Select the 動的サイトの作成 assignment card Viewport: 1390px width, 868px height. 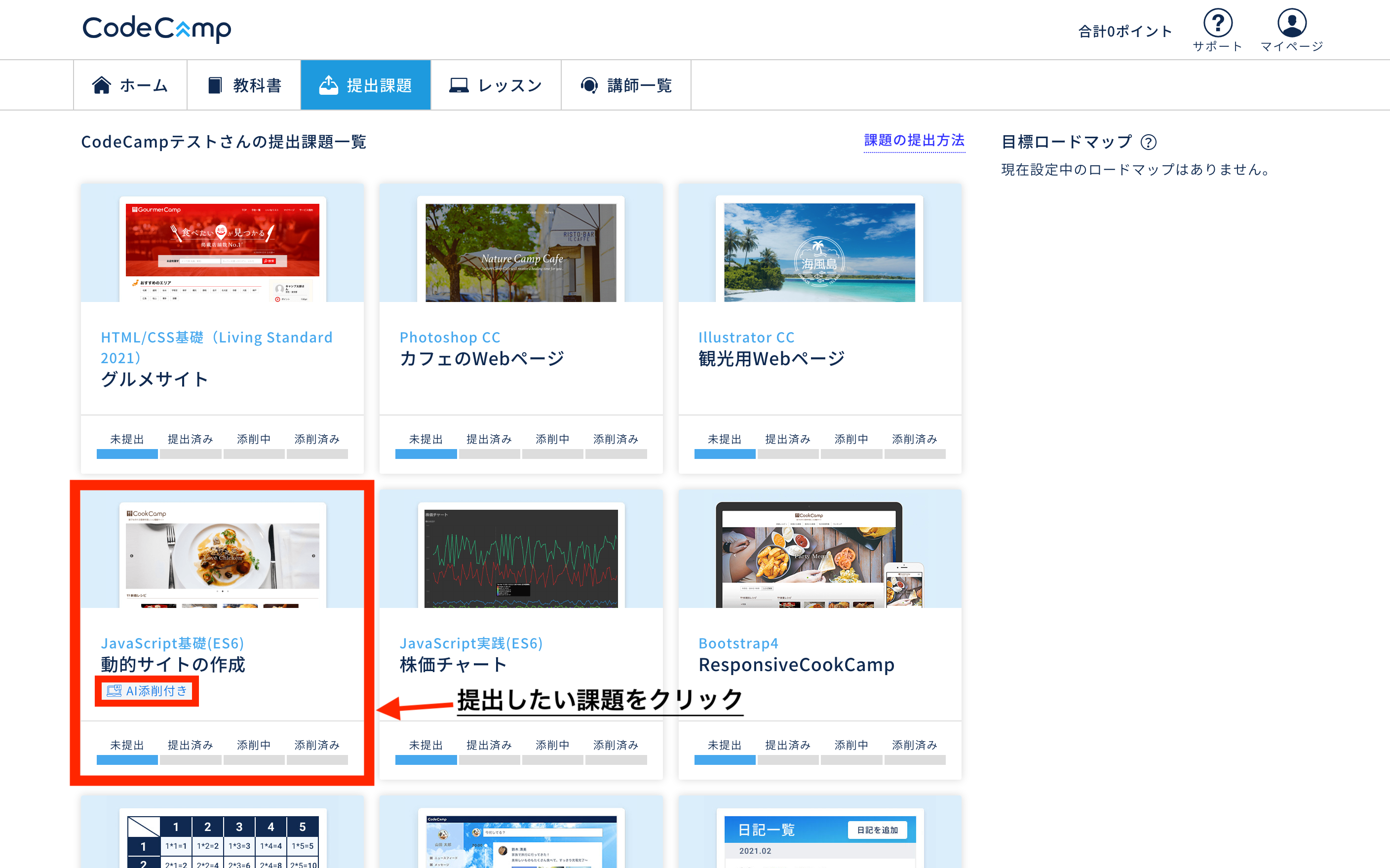click(172, 664)
